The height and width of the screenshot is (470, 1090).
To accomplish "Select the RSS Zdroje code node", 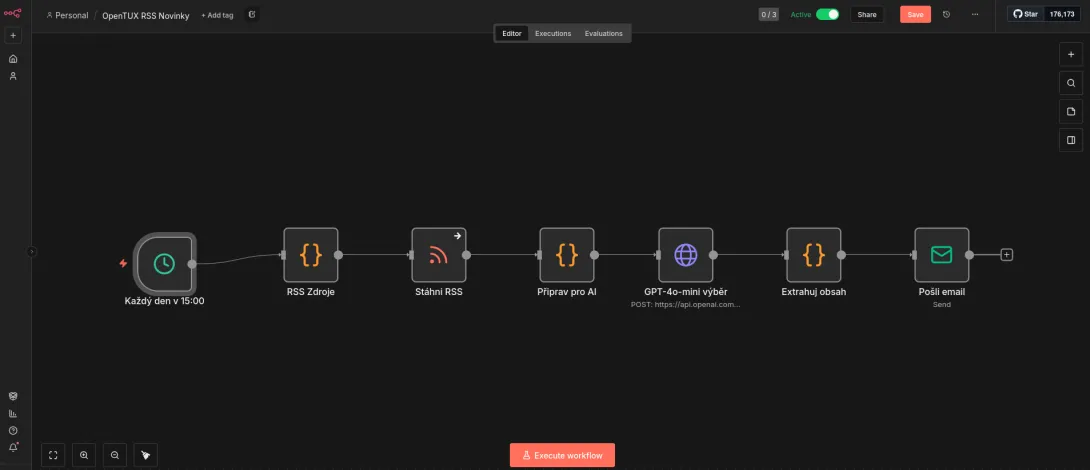I will (x=311, y=255).
